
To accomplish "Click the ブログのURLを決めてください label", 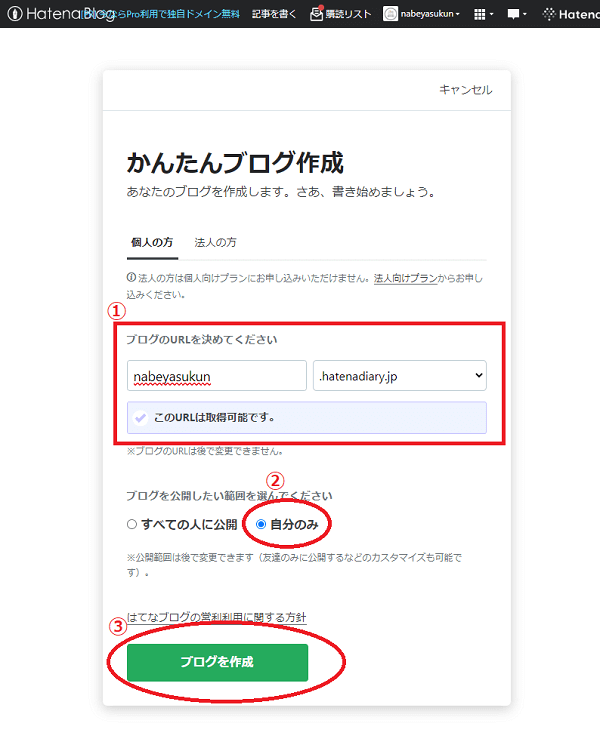I will pyautogui.click(x=202, y=340).
